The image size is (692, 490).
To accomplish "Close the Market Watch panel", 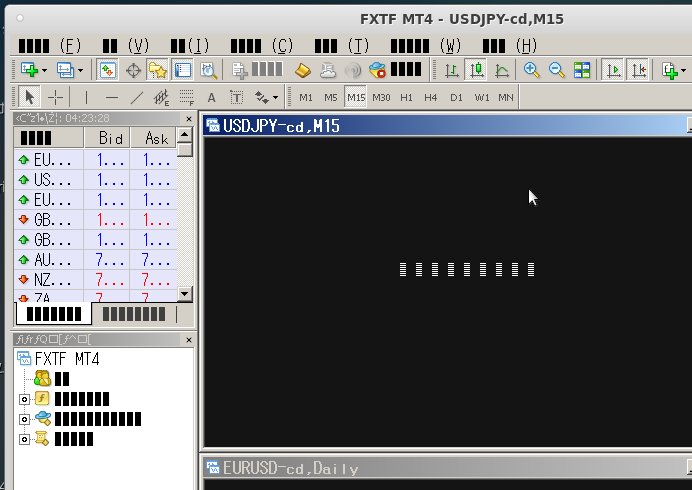I will click(x=189, y=119).
